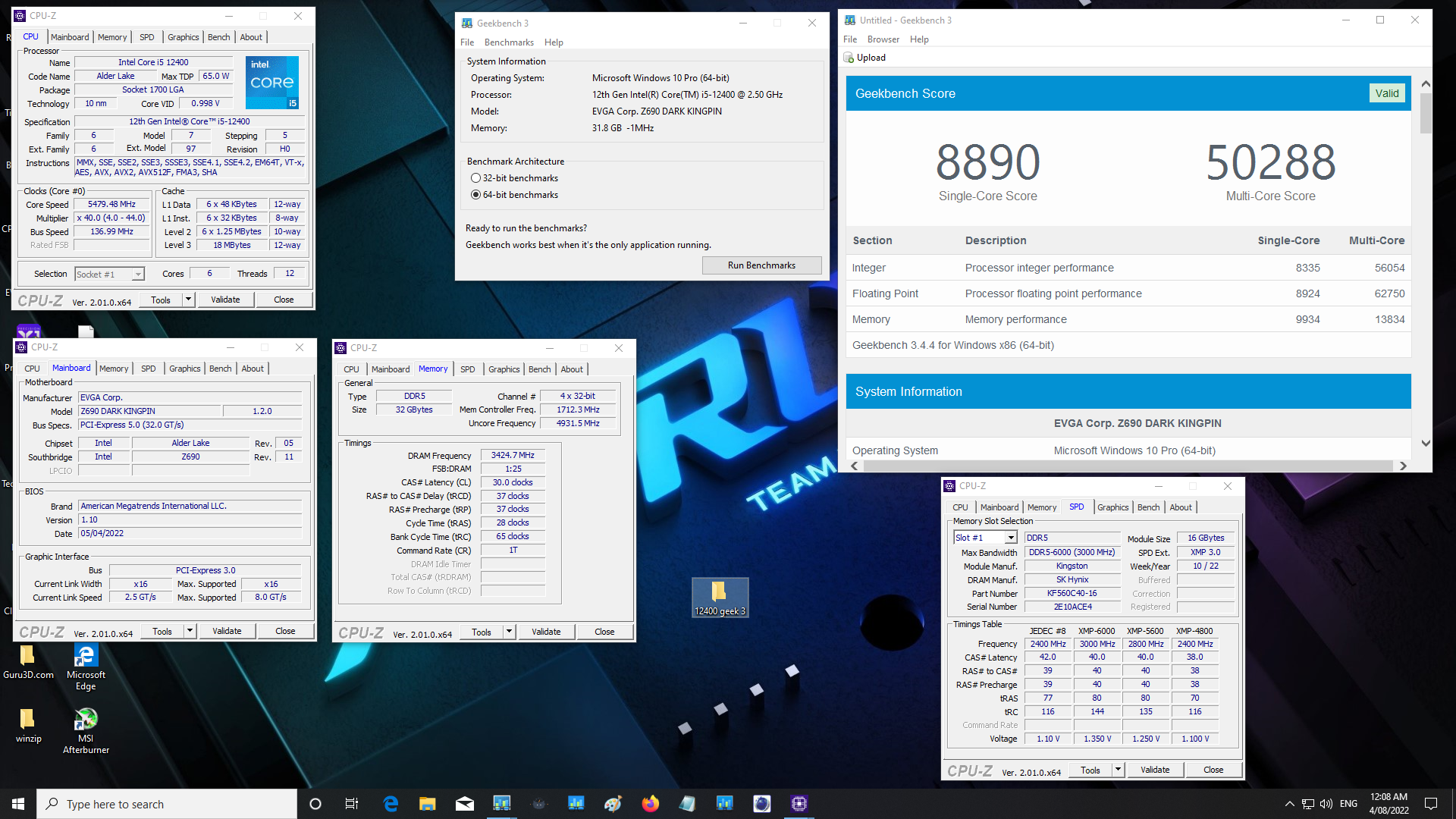This screenshot has height=819, width=1456.
Task: Click Tools button in CPU-Z Mainboard window
Action: point(162,631)
